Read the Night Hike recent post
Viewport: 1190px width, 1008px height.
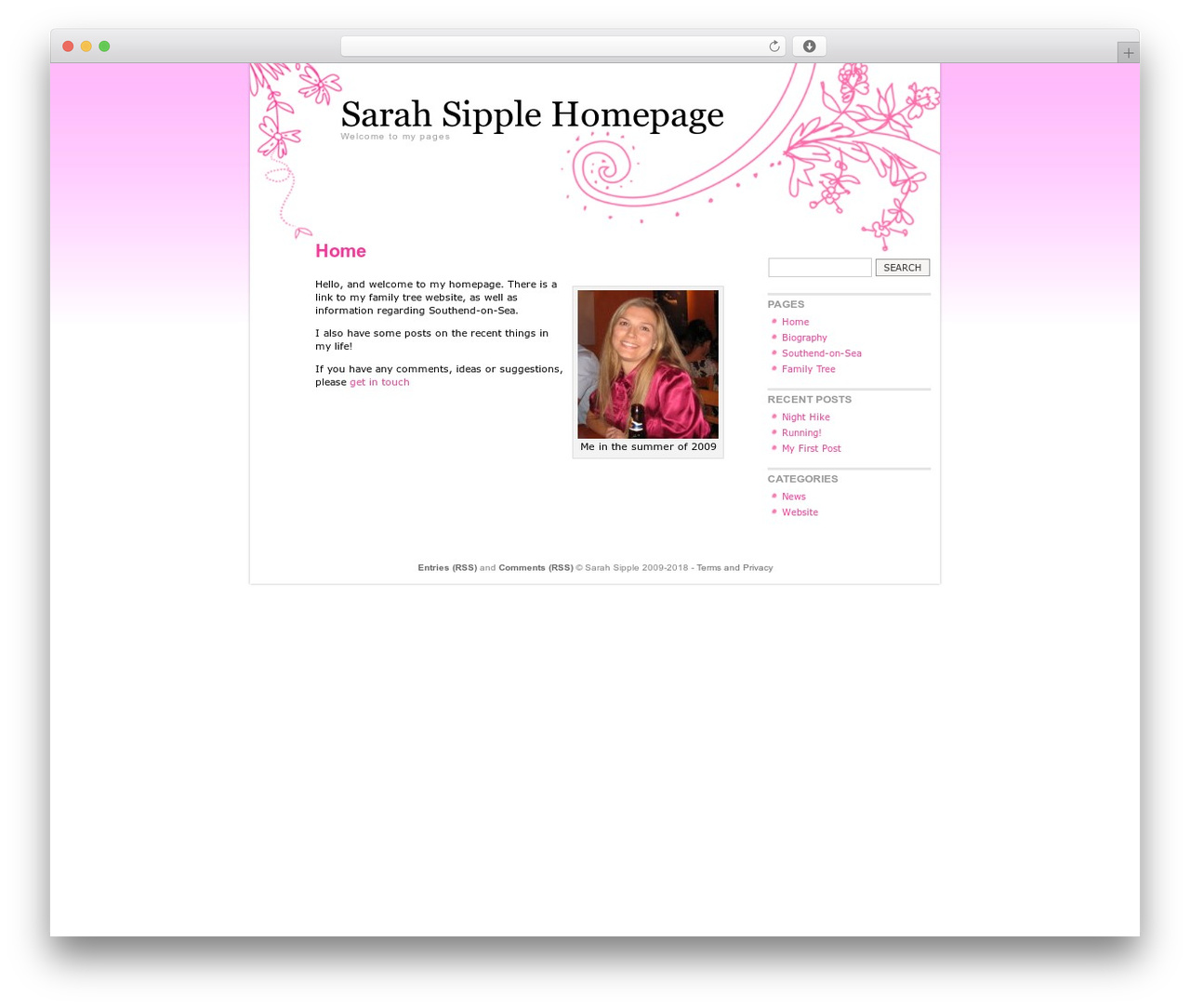click(x=806, y=418)
